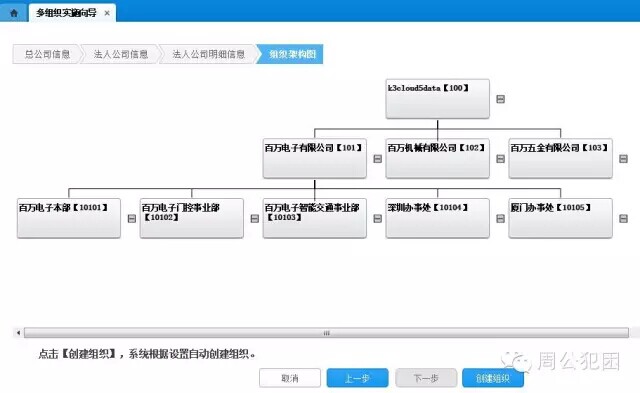Click the 上一步 button
The width and height of the screenshot is (640, 393).
(x=358, y=378)
